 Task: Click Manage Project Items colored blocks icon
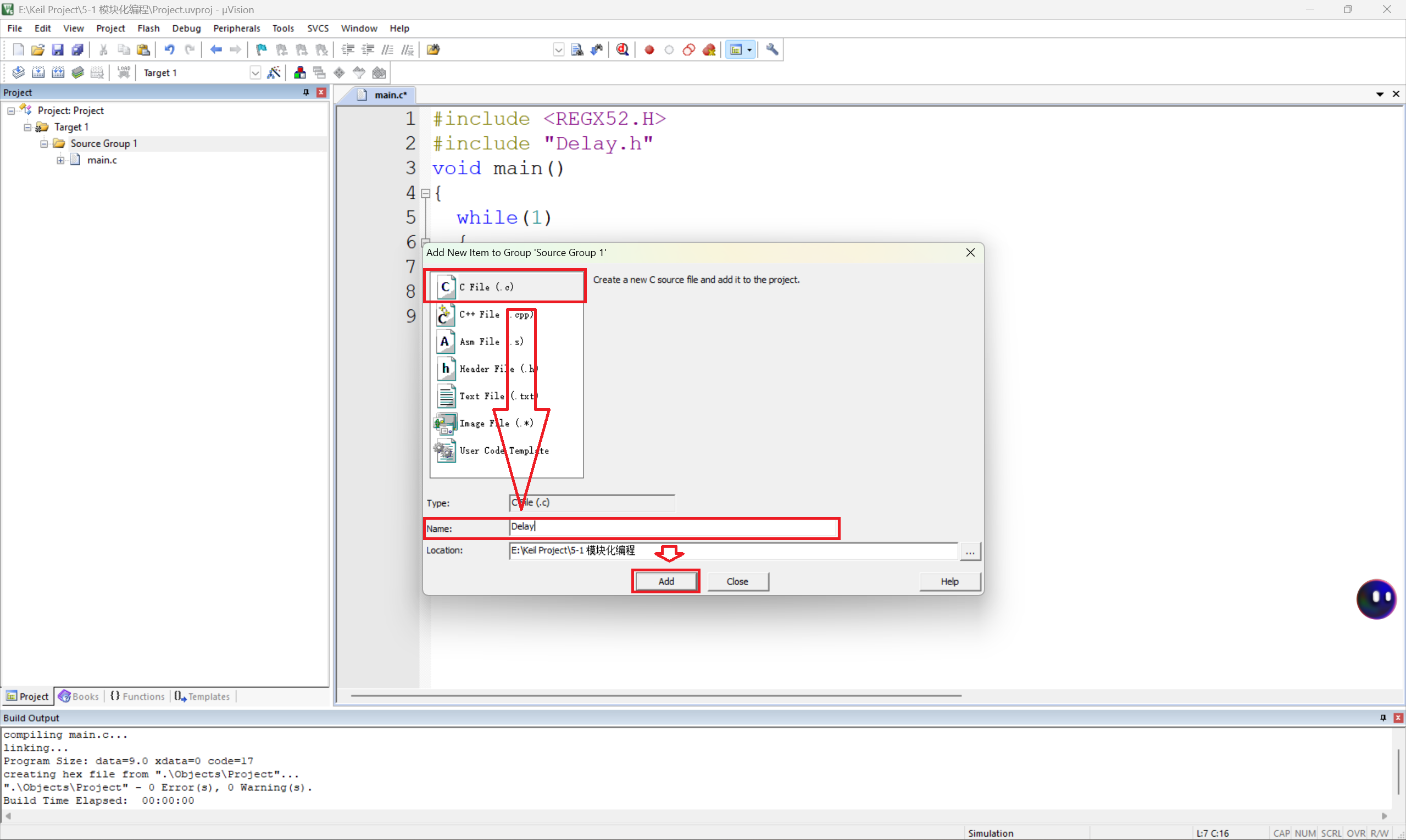coord(299,73)
